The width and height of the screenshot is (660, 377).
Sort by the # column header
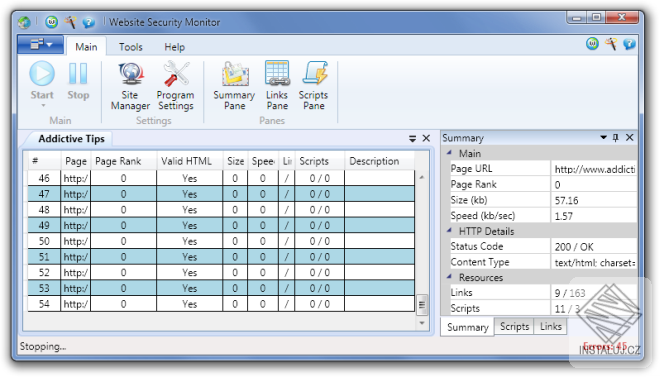[x=44, y=161]
